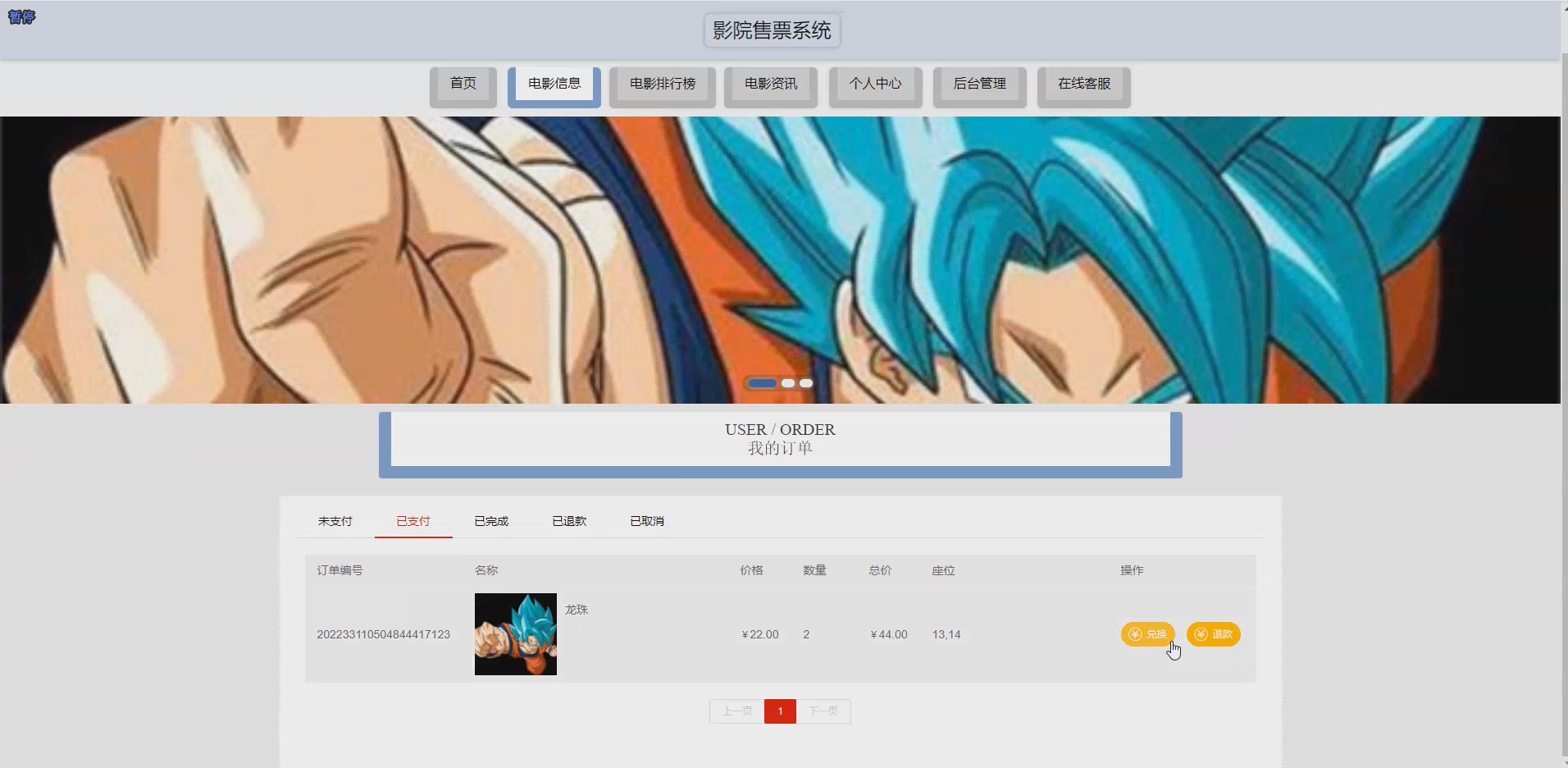Click the 退款 refund button
1568x768 pixels.
[x=1213, y=634]
